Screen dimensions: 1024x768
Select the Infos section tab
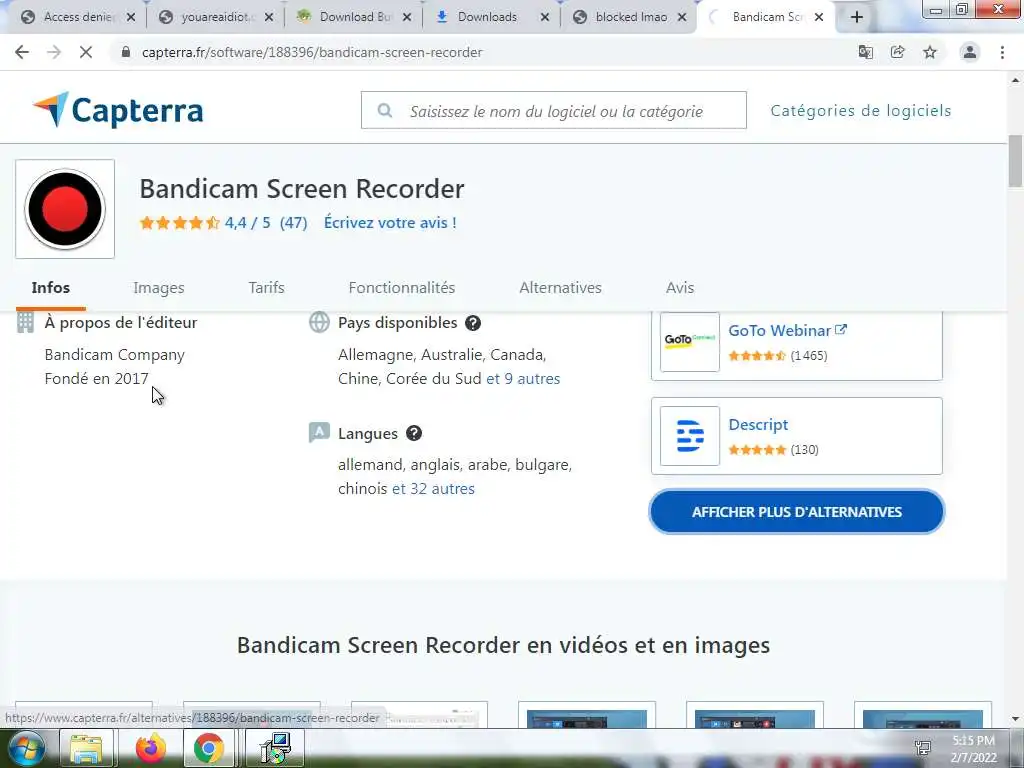coord(51,288)
